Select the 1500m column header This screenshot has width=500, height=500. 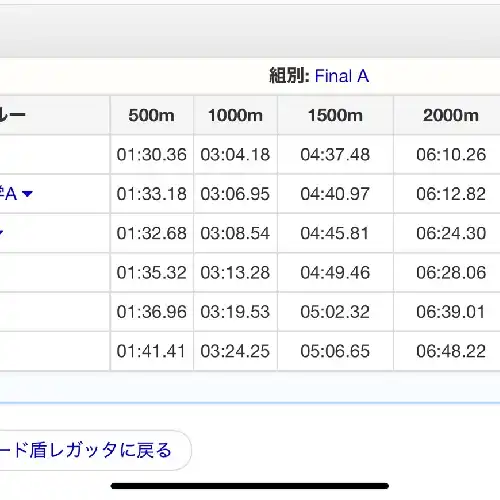coord(335,115)
